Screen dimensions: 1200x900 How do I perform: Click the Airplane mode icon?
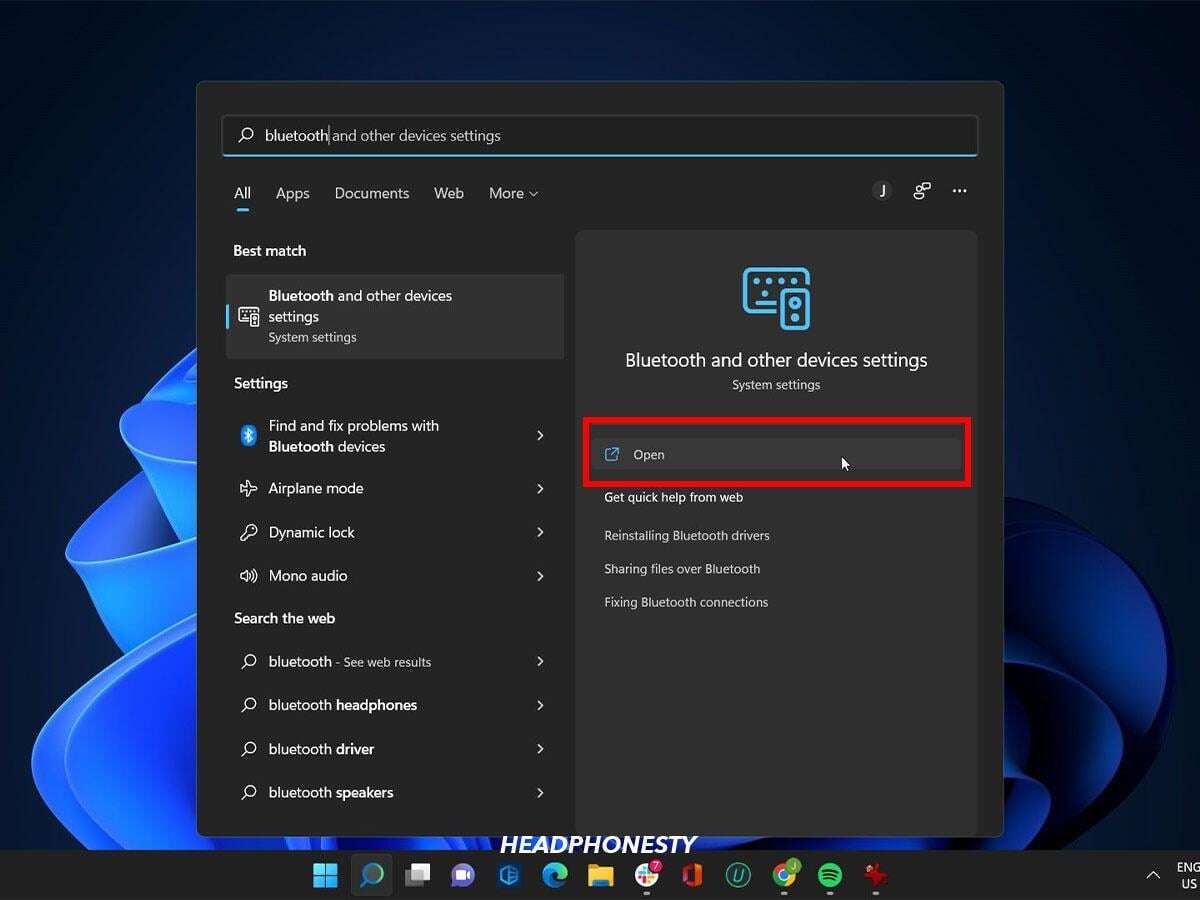(x=248, y=488)
